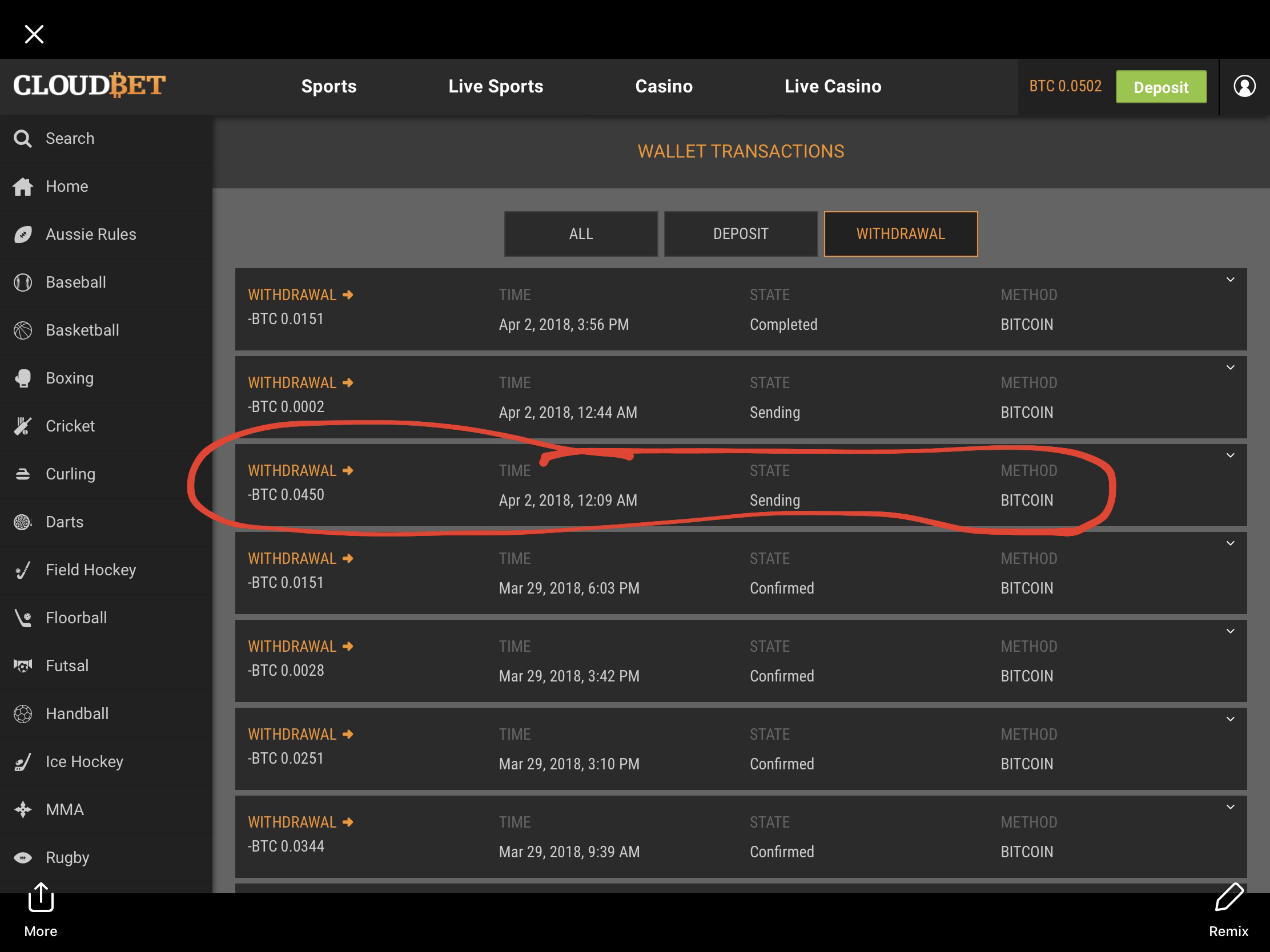Click the Apr 2, 2018, 12:44 AM time
This screenshot has width=1270, height=952.
[568, 413]
